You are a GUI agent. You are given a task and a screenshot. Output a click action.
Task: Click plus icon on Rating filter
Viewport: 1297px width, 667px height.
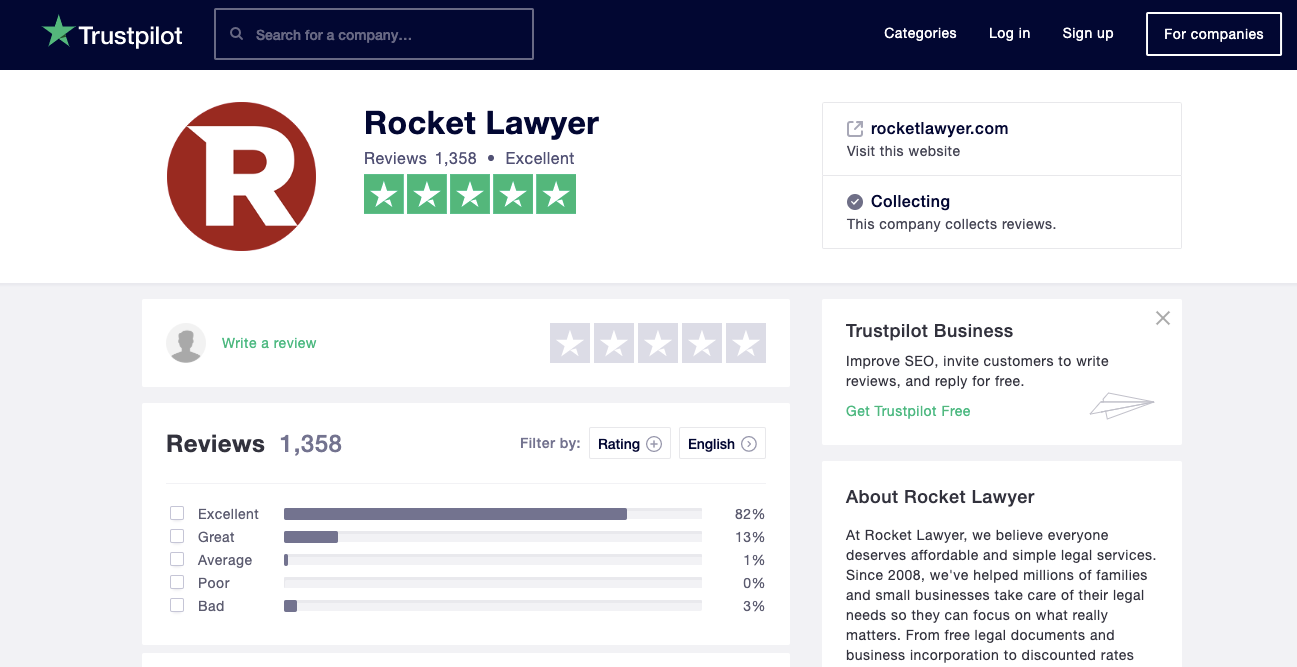[x=654, y=444]
